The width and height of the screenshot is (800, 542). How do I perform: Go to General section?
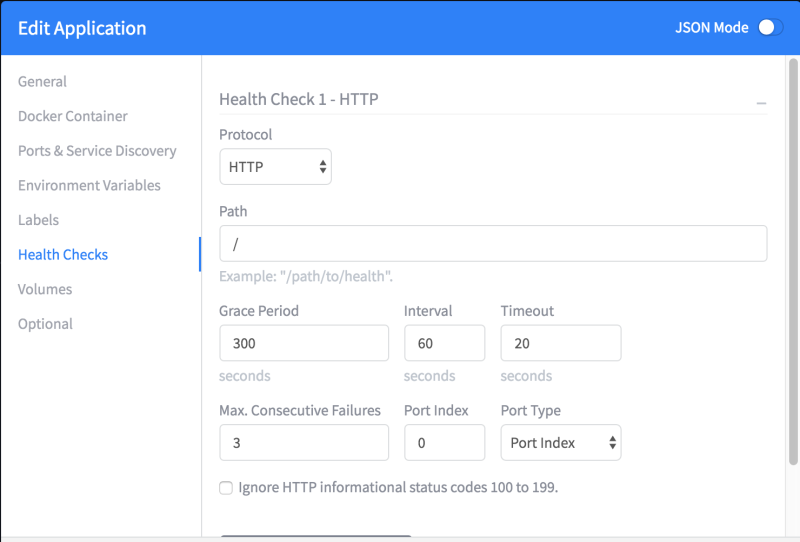(x=43, y=82)
